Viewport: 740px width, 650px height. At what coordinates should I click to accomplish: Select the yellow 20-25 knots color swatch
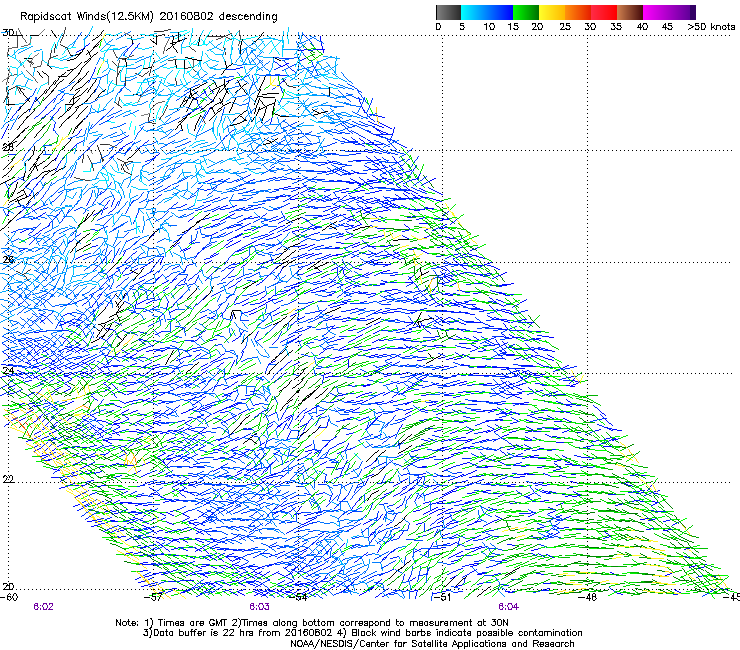click(552, 12)
